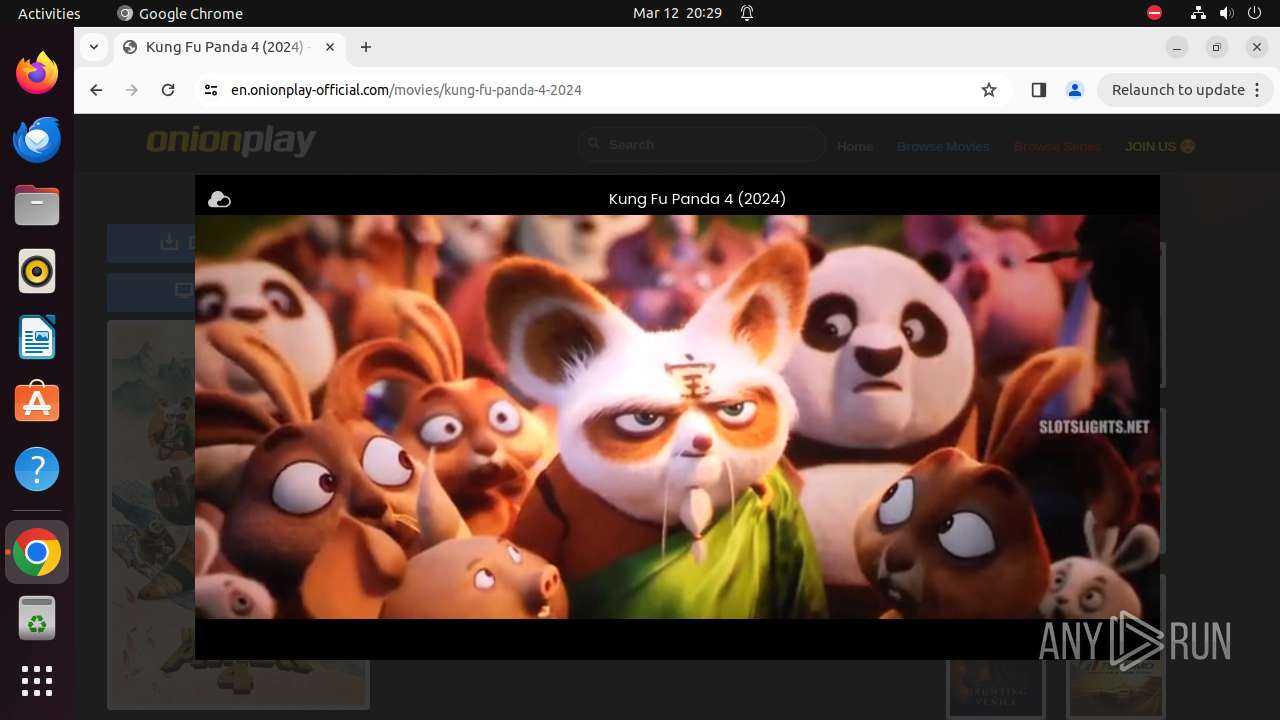View site information icon in address bar
The height and width of the screenshot is (720, 1280).
[210, 90]
